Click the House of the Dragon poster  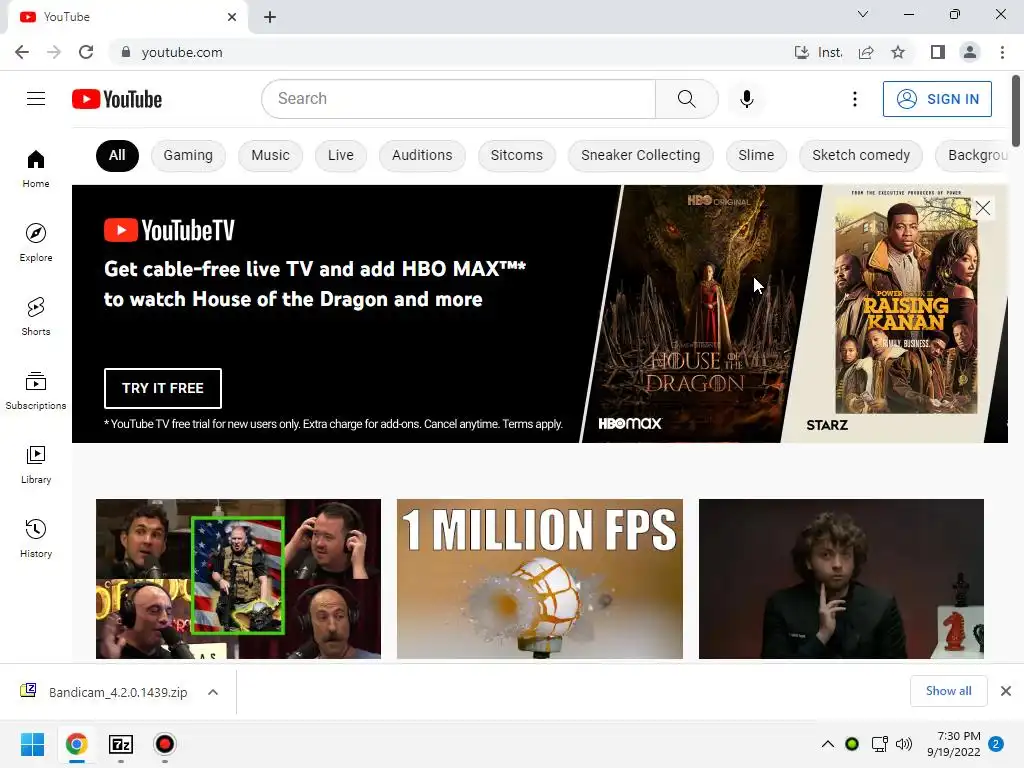(x=701, y=314)
